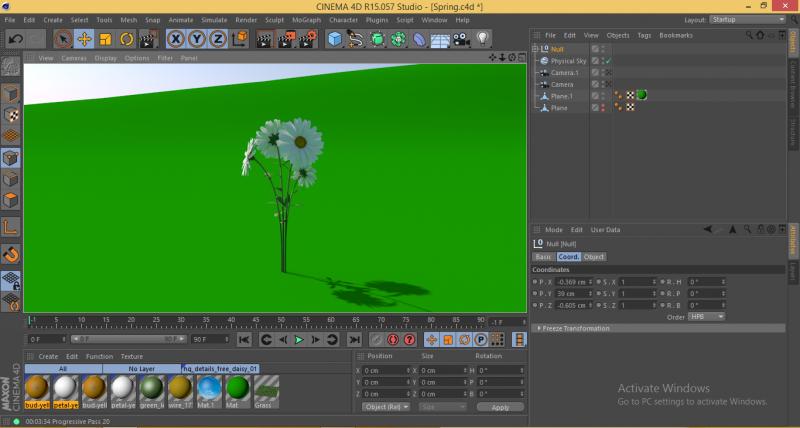Open the rotation Order HPB dropdown

click(706, 316)
